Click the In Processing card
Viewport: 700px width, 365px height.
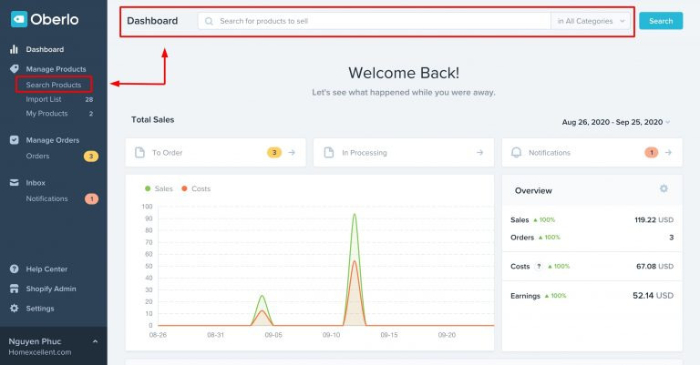(404, 153)
